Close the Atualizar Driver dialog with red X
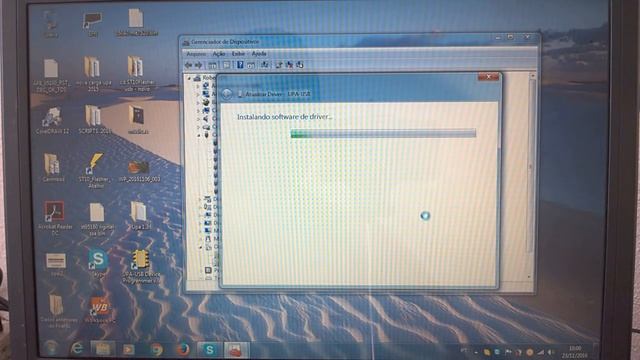The width and height of the screenshot is (640, 360). 488,77
